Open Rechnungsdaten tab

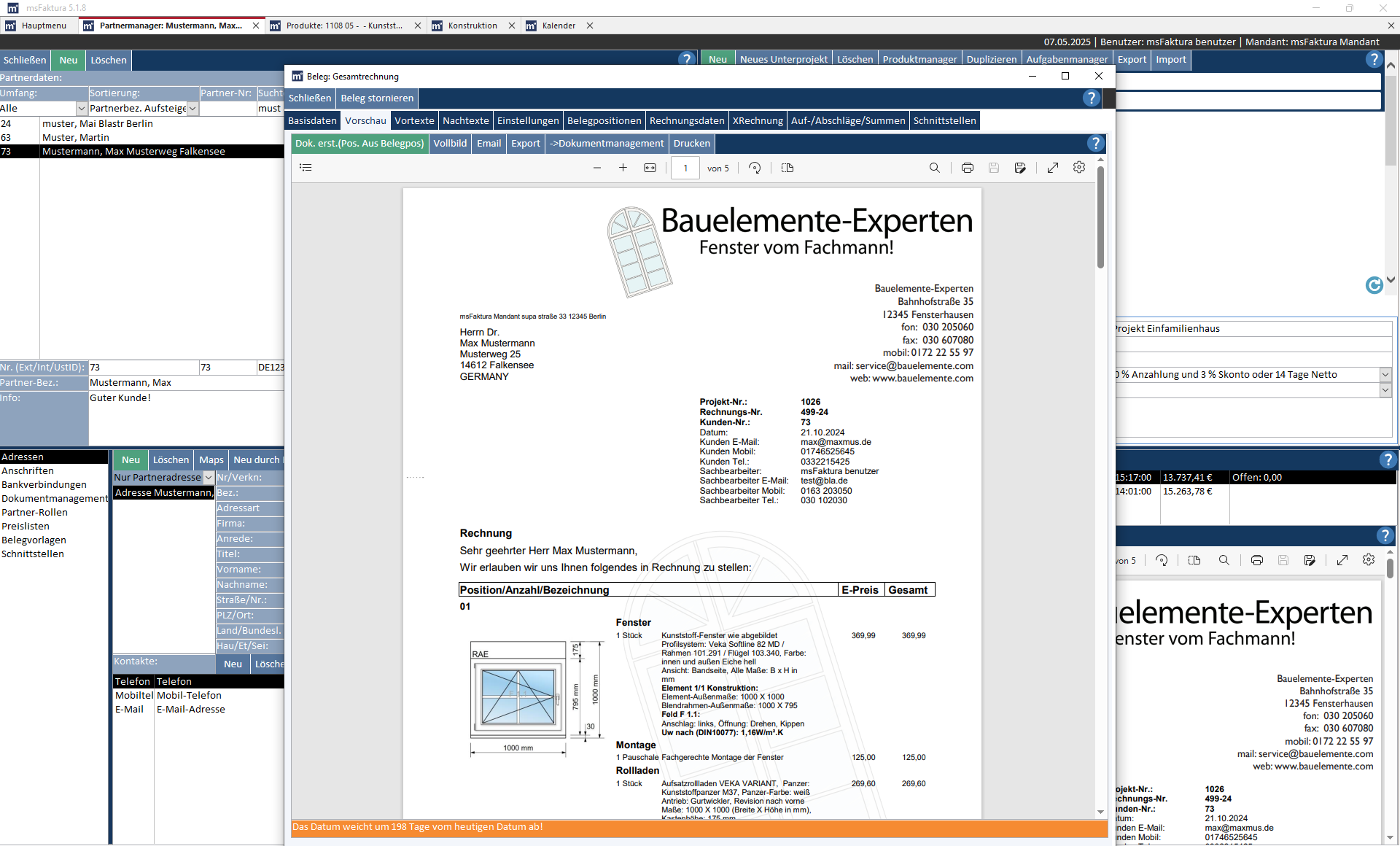pos(687,120)
